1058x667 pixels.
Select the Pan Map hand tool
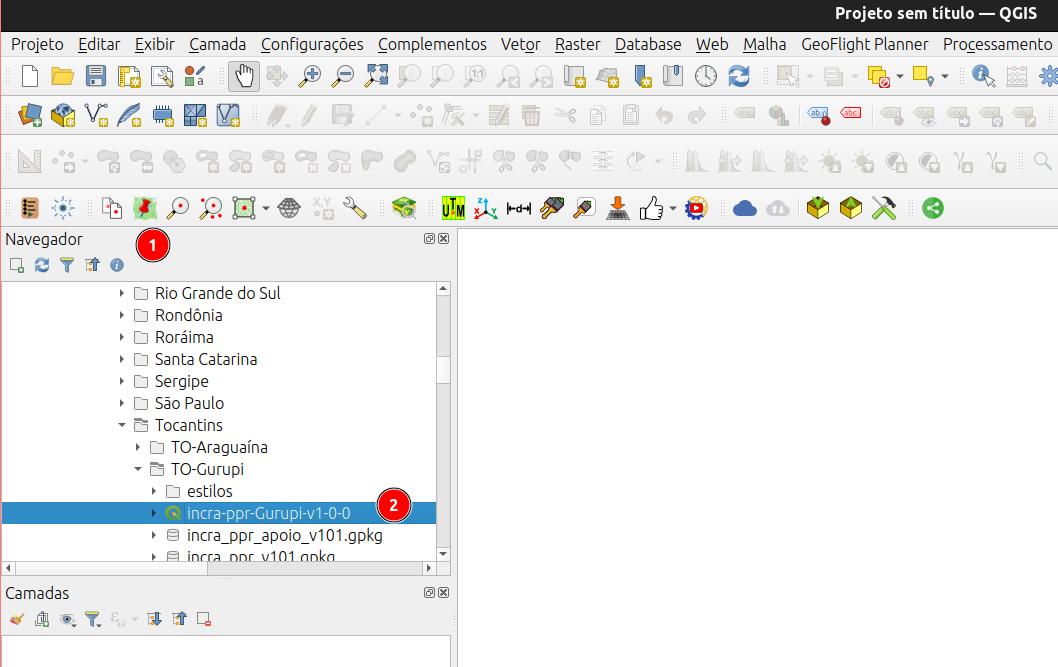[244, 76]
